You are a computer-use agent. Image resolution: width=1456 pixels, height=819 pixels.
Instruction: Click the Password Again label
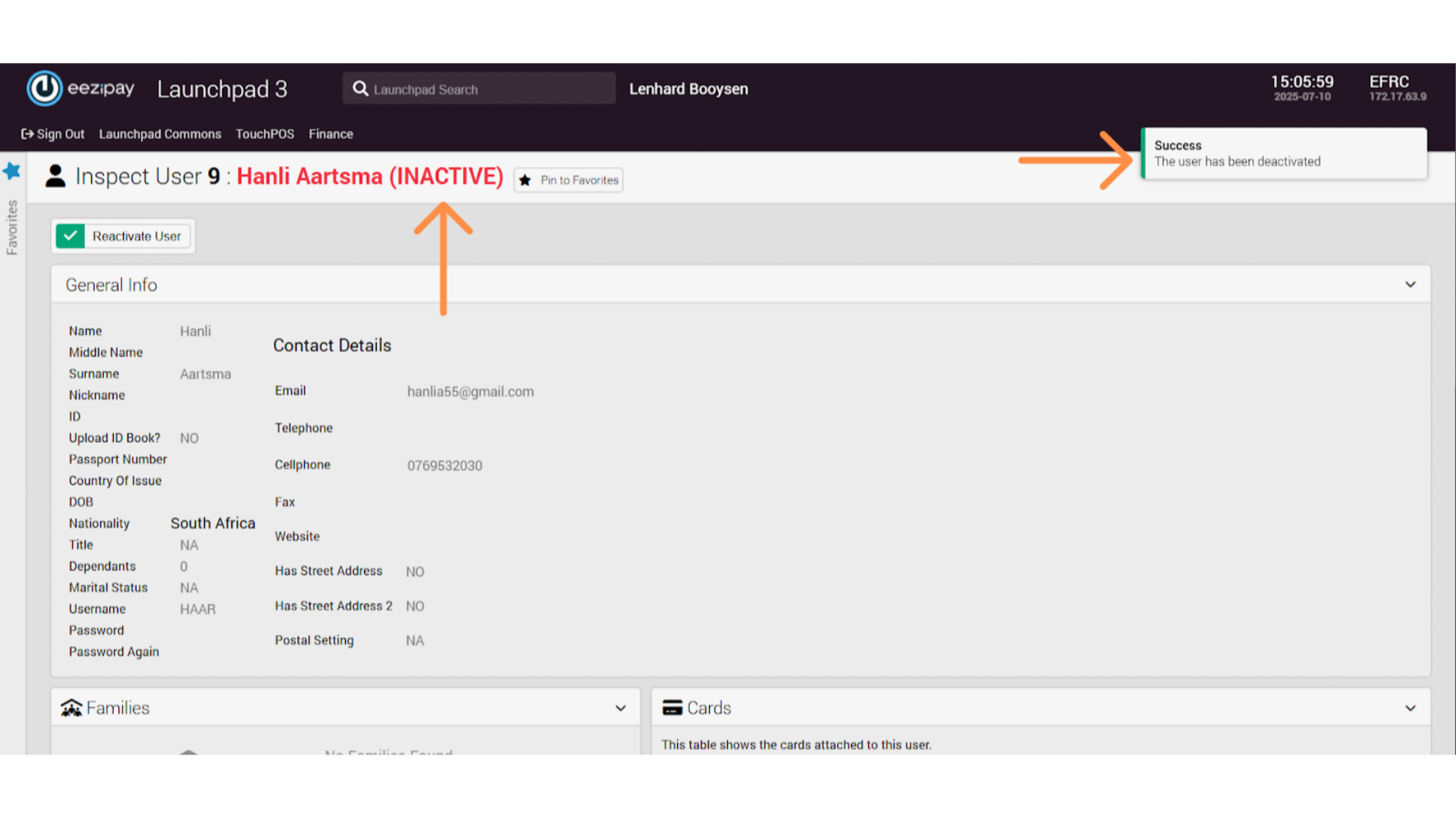[114, 651]
